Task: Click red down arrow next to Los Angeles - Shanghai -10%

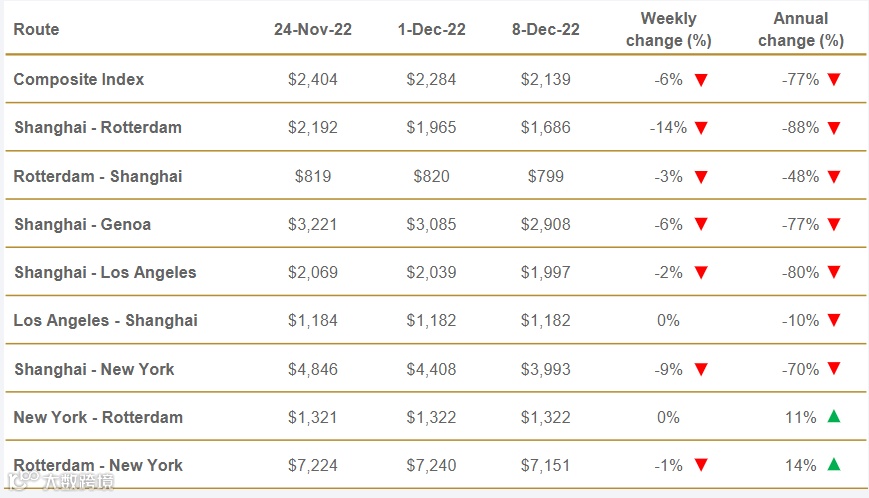Action: 834,321
